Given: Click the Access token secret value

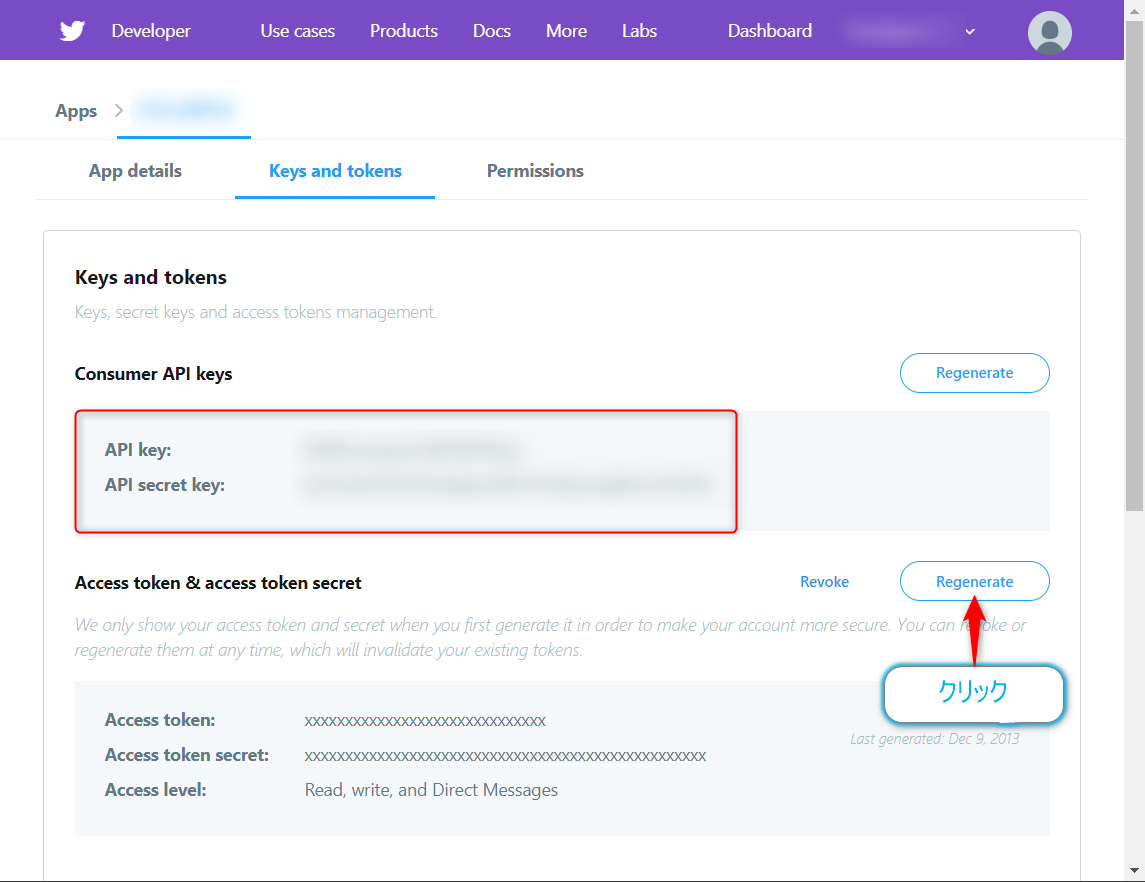Looking at the screenshot, I should pyautogui.click(x=505, y=756).
